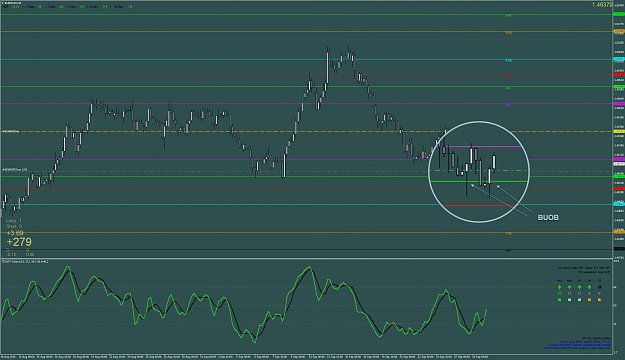
Task: Click the Short position count text
Action: [x=14, y=226]
